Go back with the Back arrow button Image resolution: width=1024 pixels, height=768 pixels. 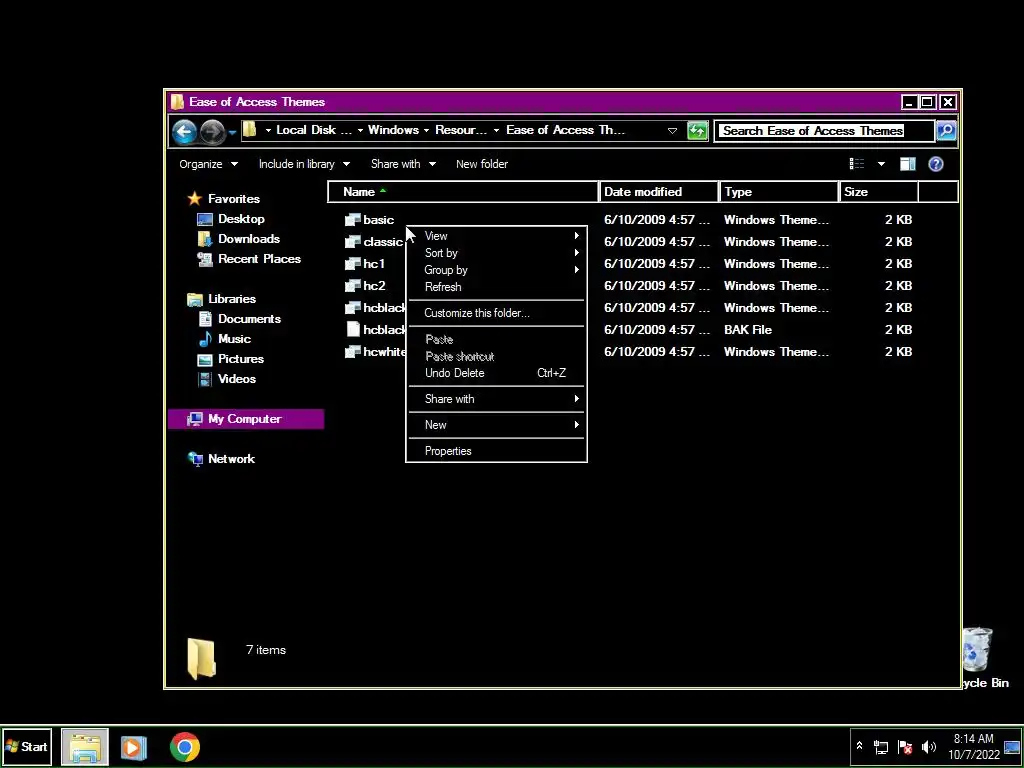185,131
